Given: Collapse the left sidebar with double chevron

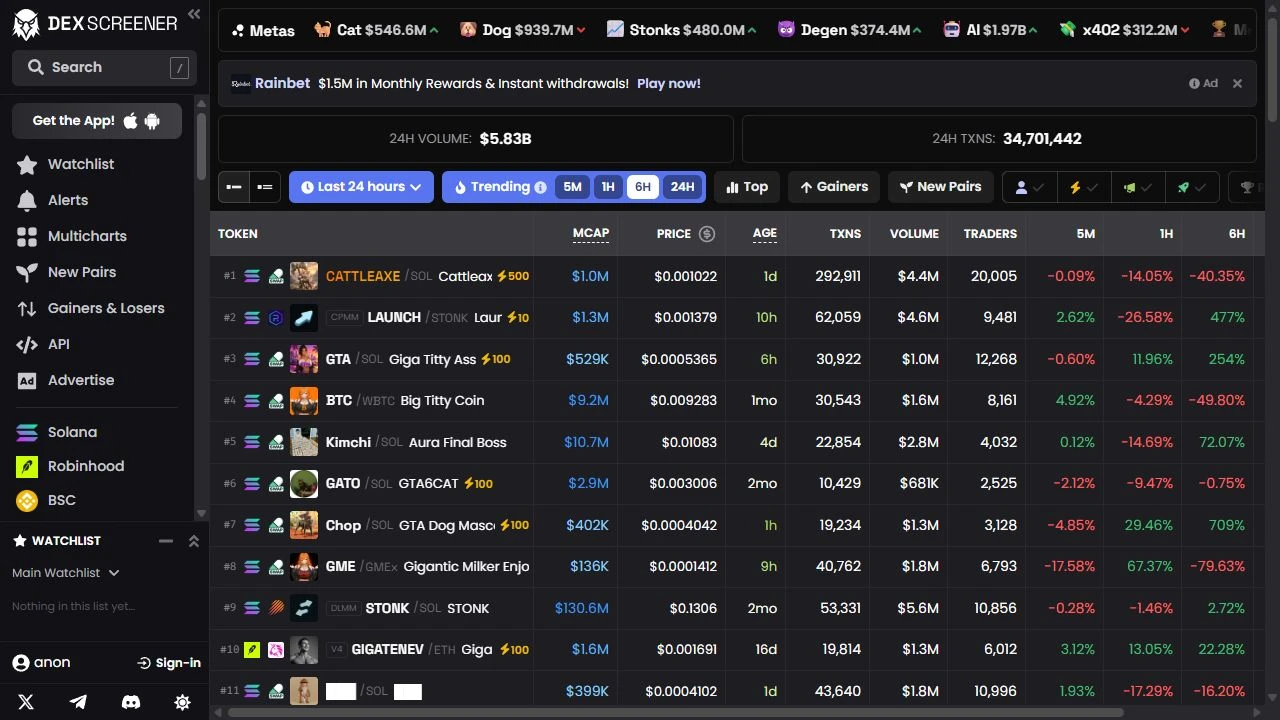Looking at the screenshot, I should pos(194,14).
